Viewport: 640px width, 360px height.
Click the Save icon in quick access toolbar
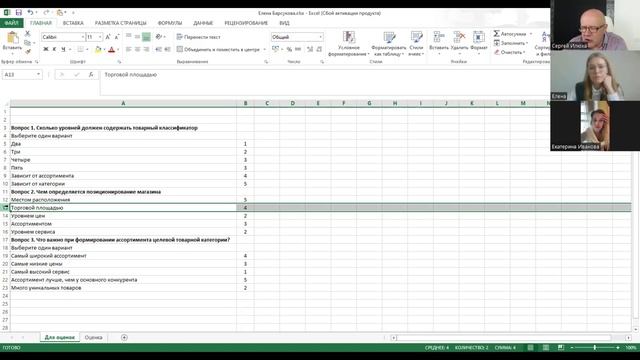19,13
